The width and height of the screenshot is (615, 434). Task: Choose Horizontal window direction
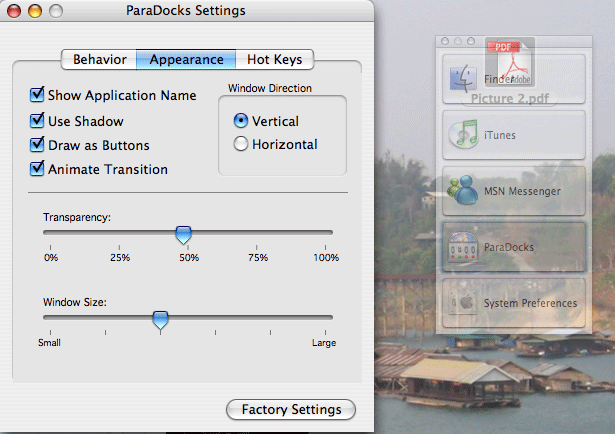240,144
